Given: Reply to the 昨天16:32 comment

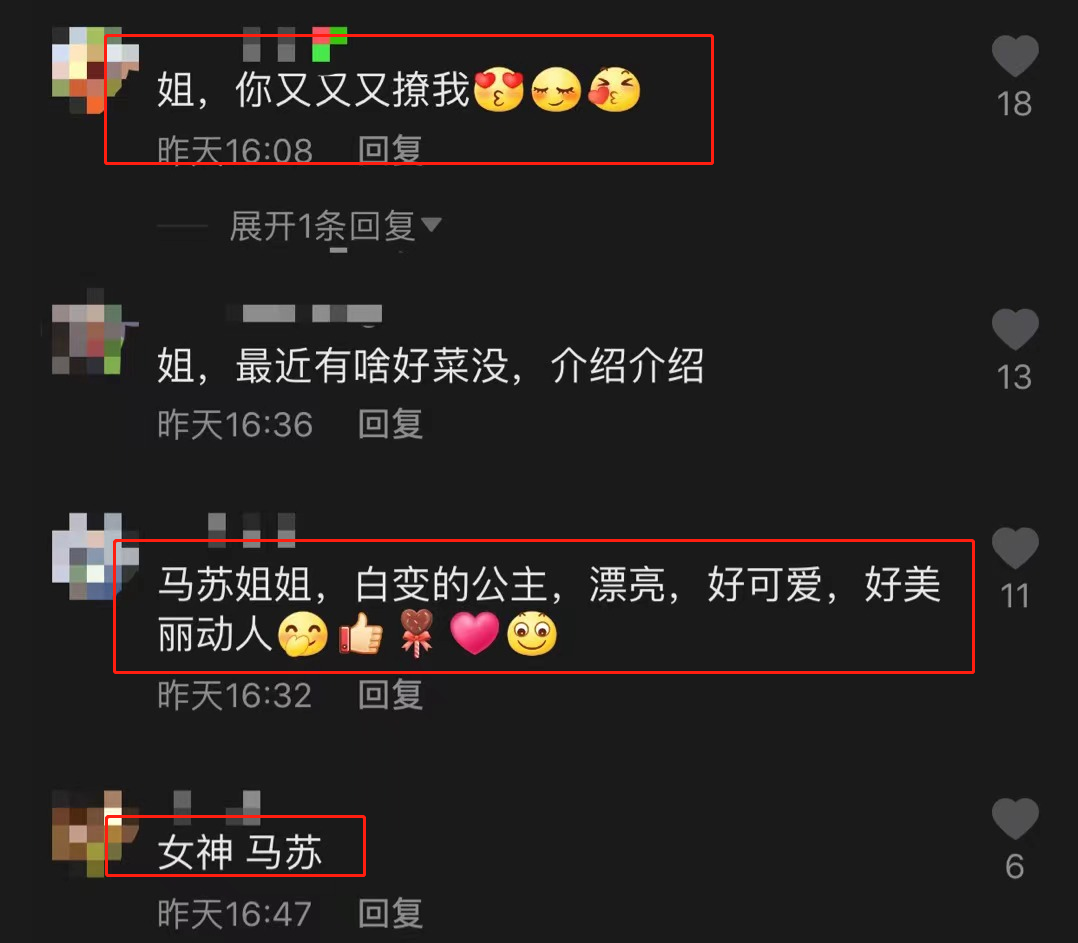Looking at the screenshot, I should click(x=390, y=695).
